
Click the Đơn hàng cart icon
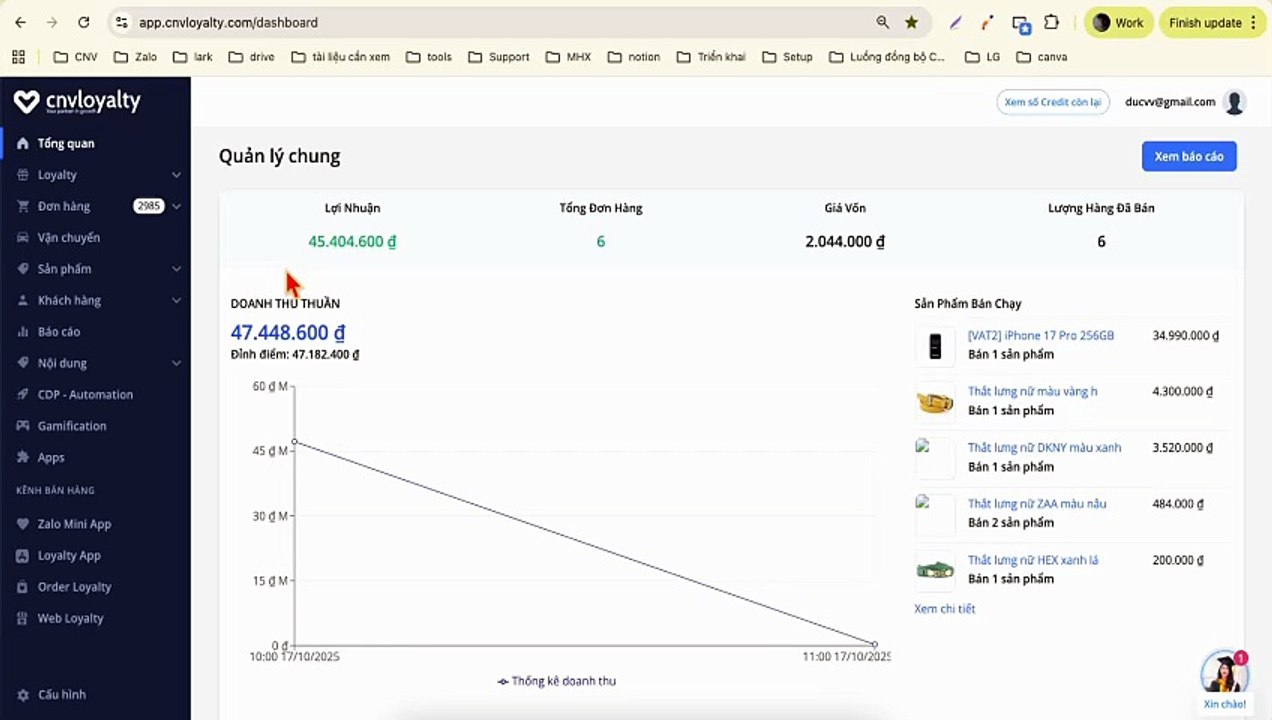point(23,206)
